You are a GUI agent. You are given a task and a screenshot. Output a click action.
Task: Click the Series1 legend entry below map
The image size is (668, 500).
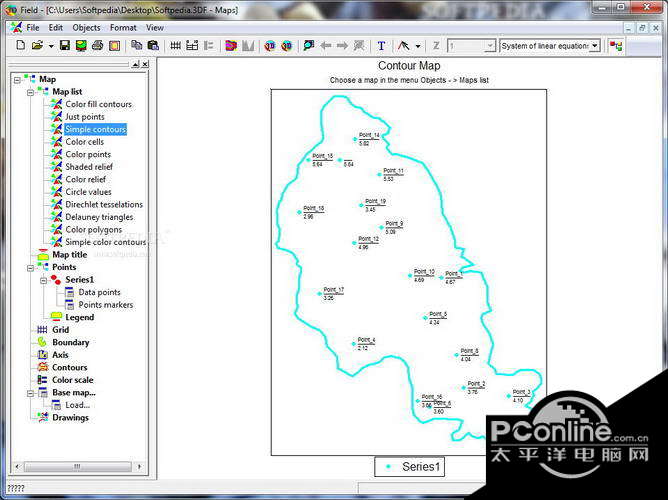click(411, 467)
